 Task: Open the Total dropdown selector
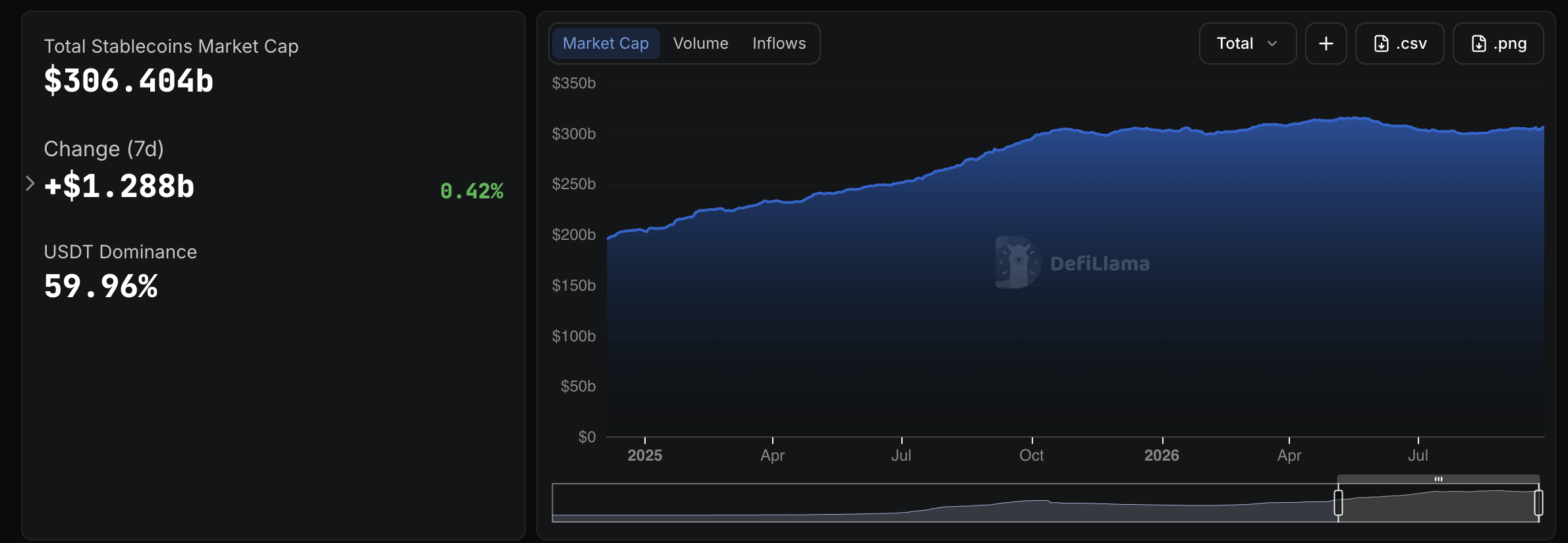pos(1248,43)
